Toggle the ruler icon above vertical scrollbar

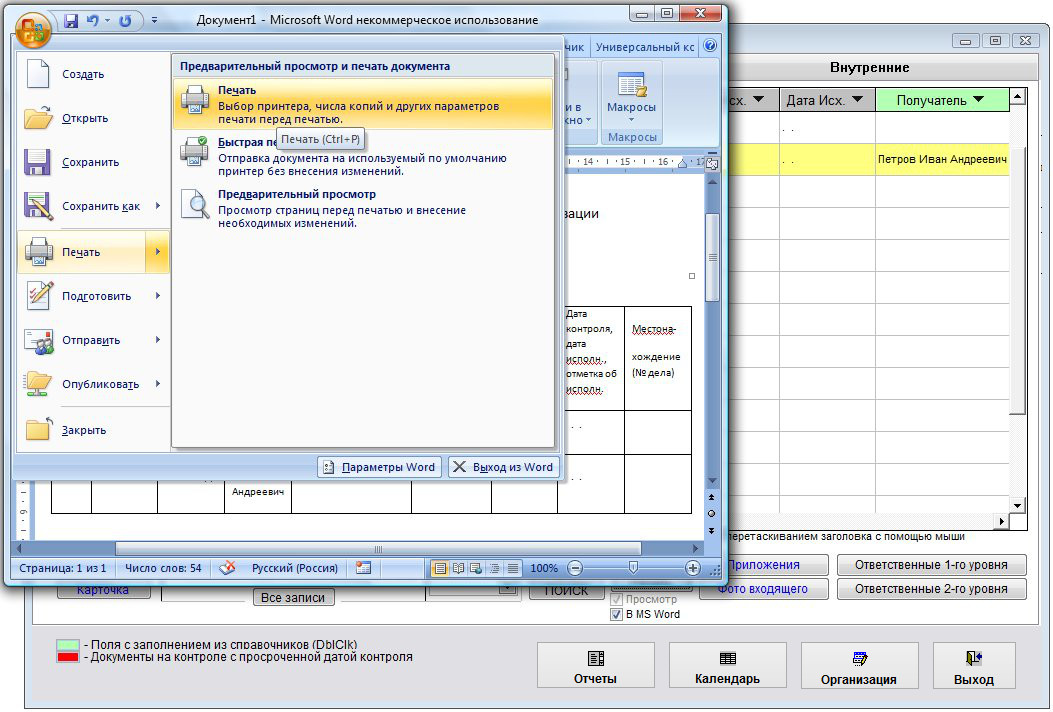(712, 163)
